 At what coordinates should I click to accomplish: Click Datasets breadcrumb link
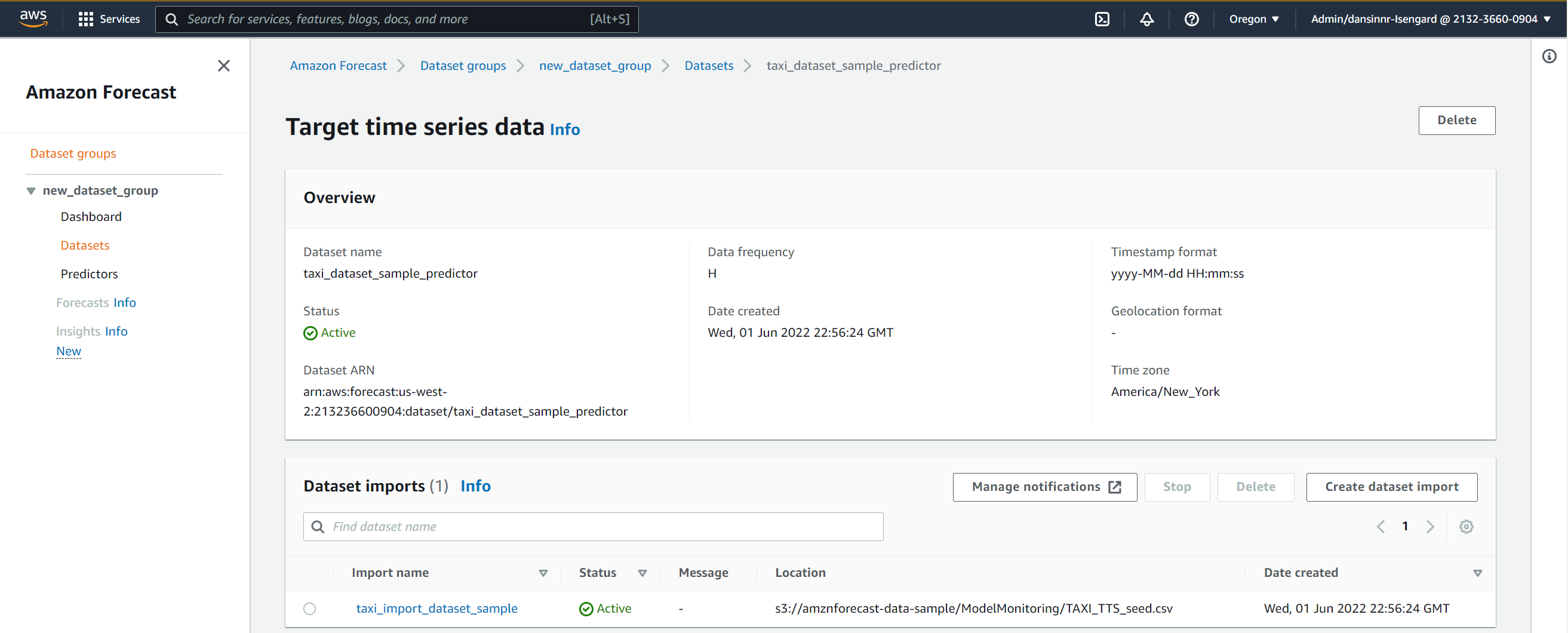tap(709, 66)
